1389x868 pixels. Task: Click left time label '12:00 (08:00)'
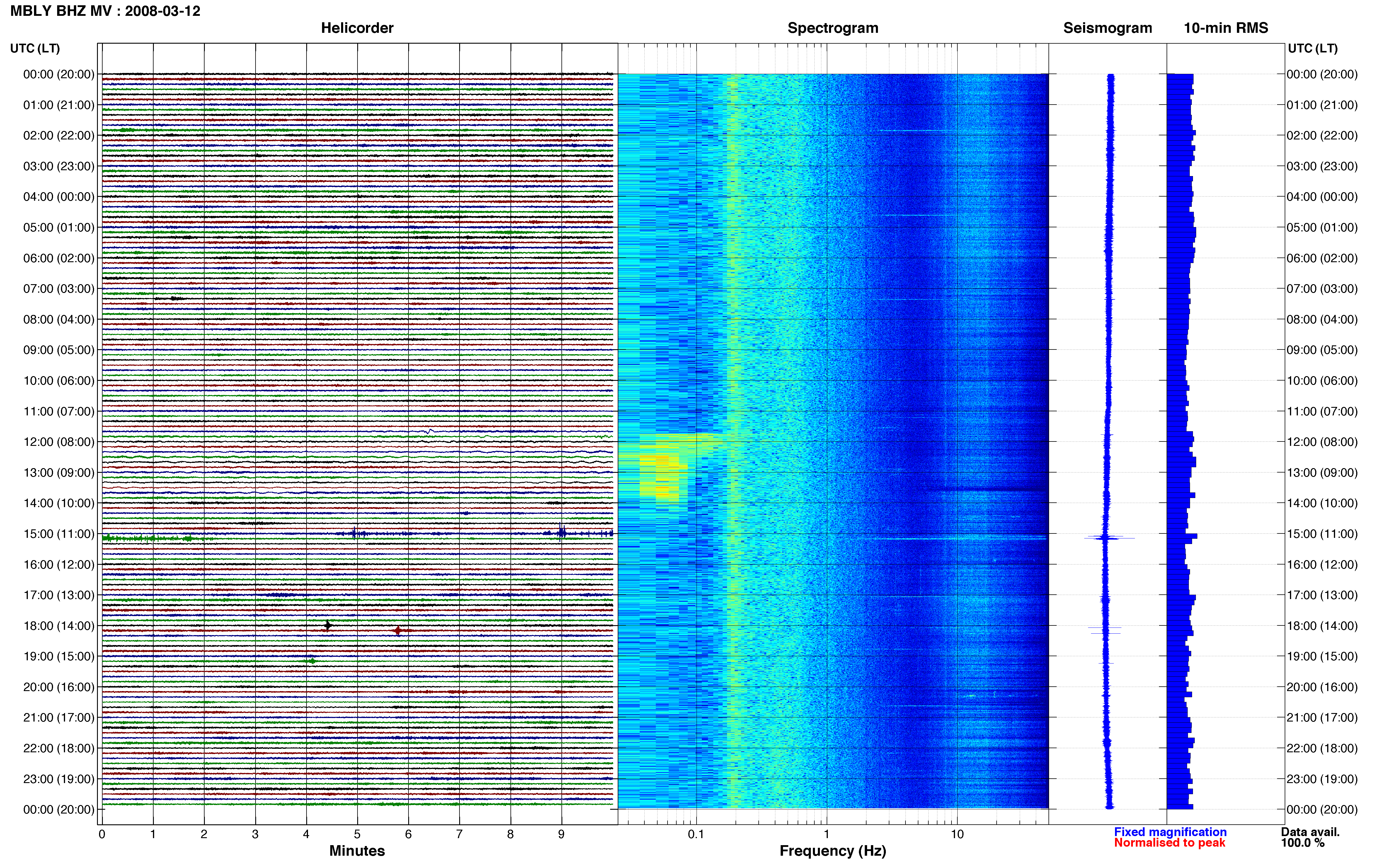(59, 442)
